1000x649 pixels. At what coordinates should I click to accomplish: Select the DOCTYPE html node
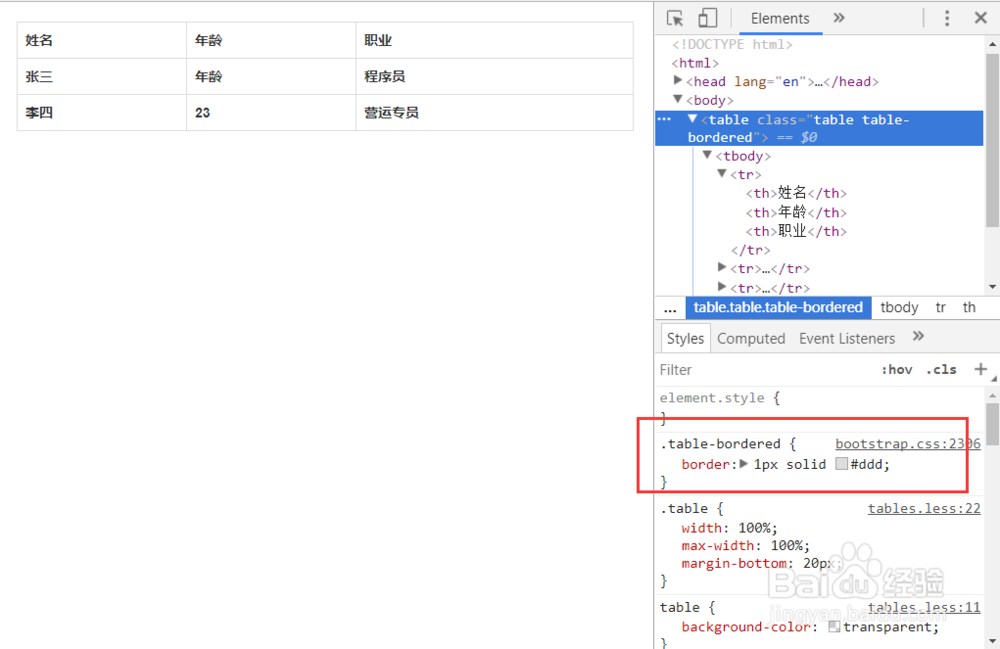pos(732,45)
